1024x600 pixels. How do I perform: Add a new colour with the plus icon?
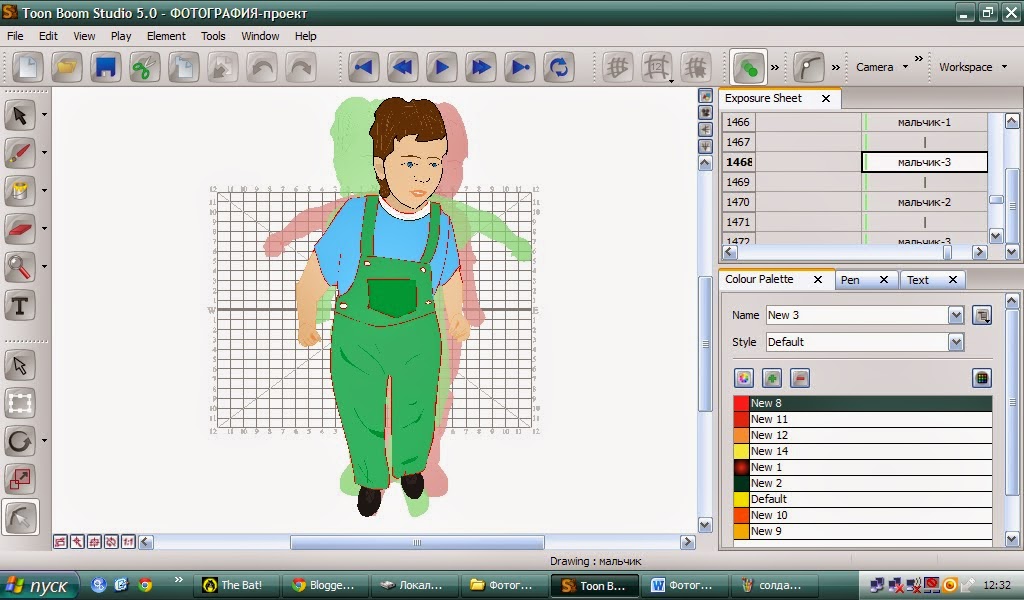point(771,378)
